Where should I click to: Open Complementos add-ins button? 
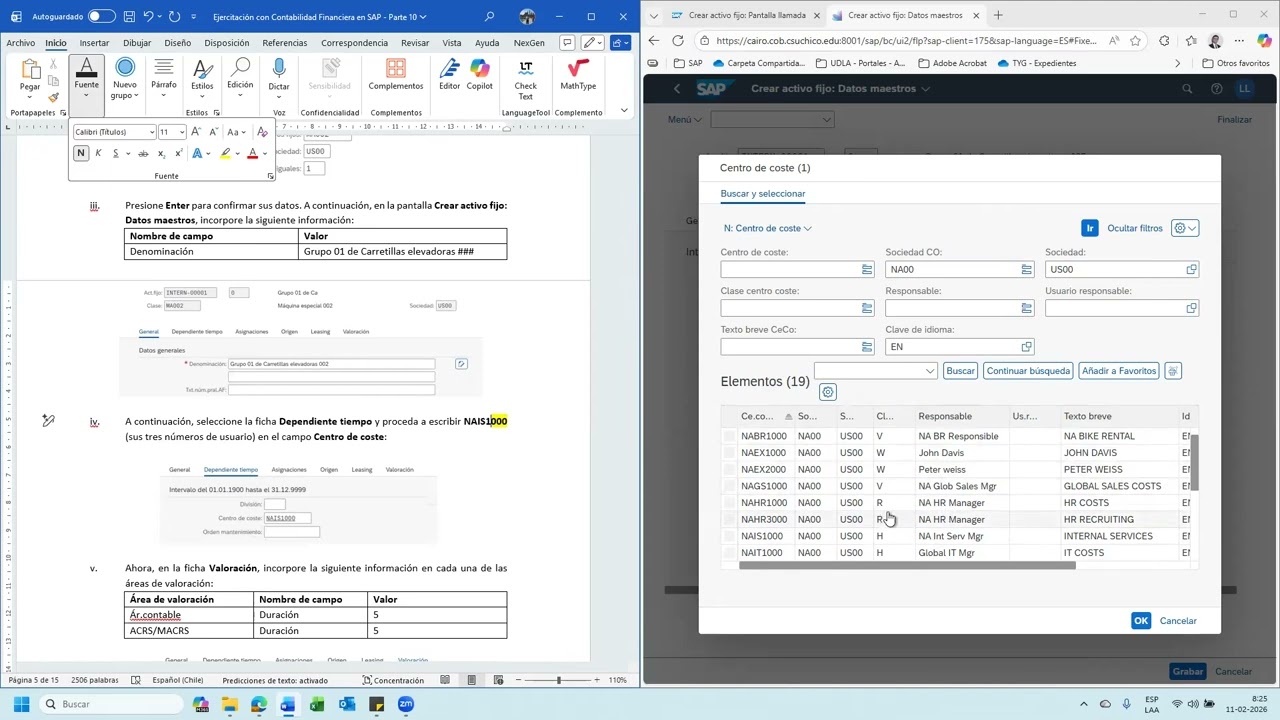(396, 75)
